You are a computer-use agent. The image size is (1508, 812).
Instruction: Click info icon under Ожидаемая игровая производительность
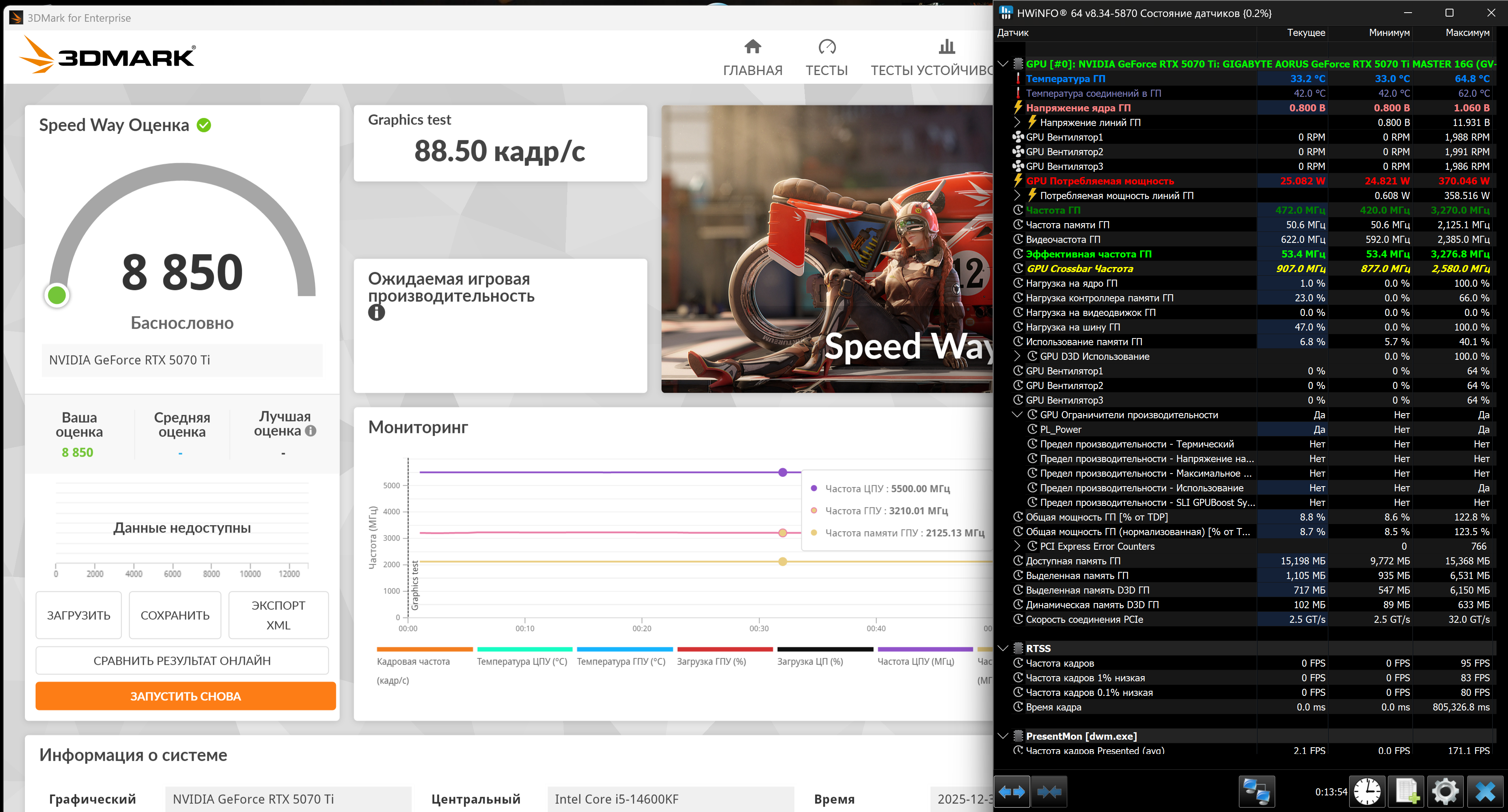(377, 312)
